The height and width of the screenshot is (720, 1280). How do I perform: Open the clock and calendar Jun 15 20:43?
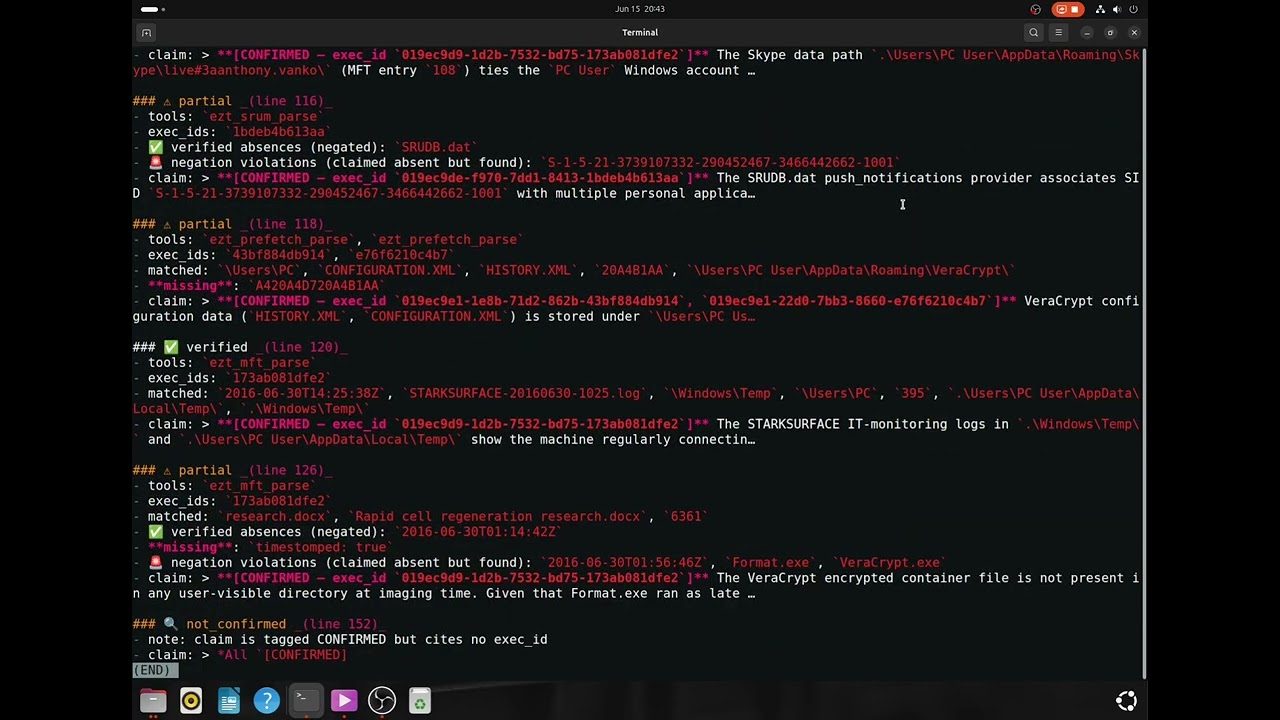click(640, 9)
